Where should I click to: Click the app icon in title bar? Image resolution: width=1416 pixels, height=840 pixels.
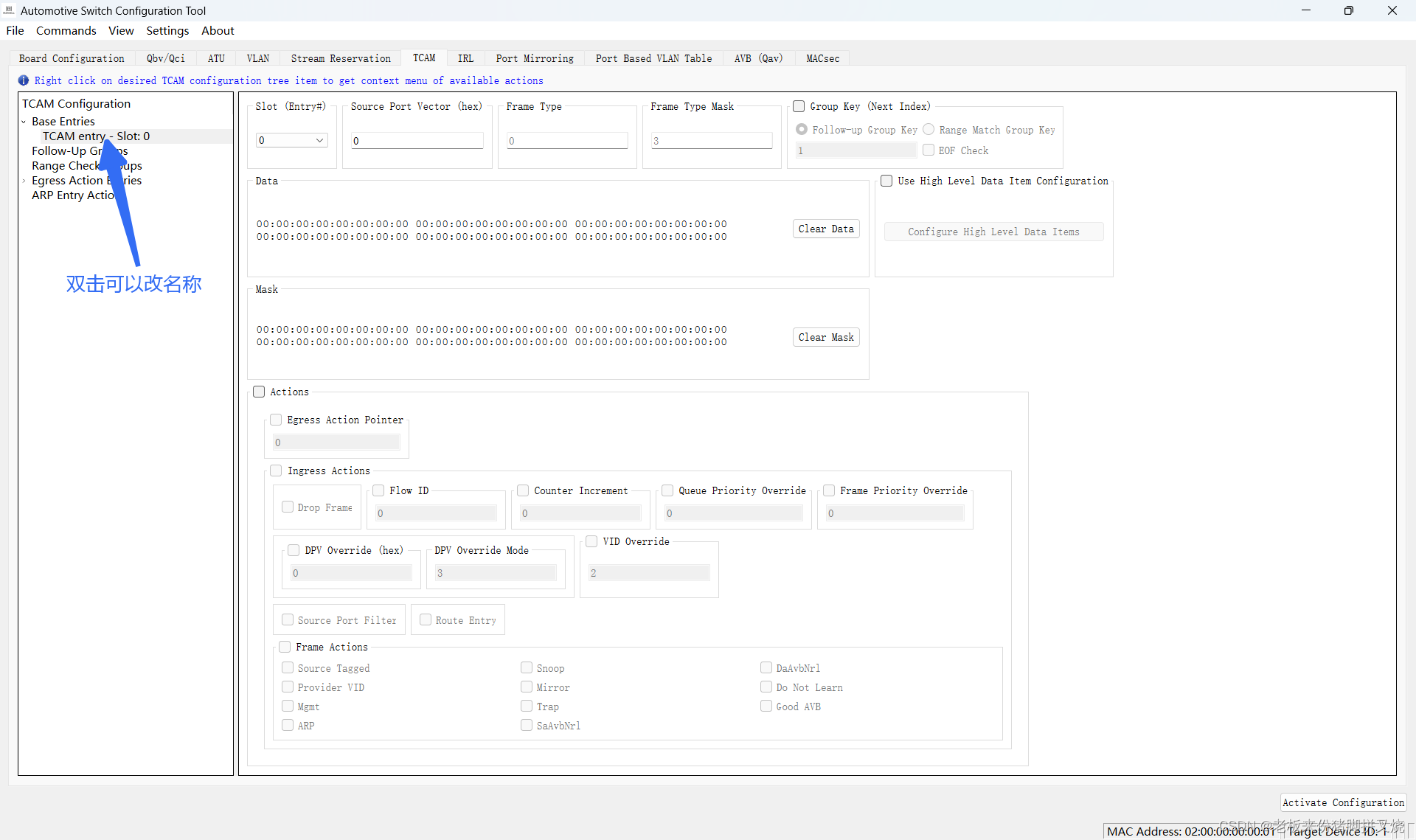[9, 10]
